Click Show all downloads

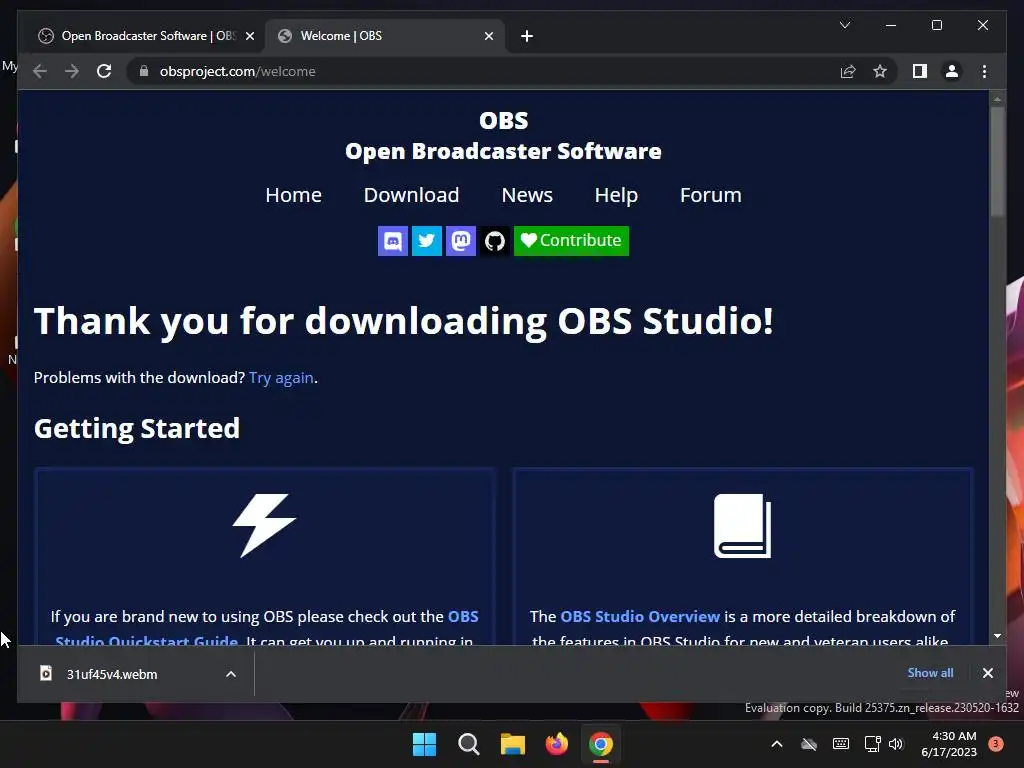click(x=930, y=673)
